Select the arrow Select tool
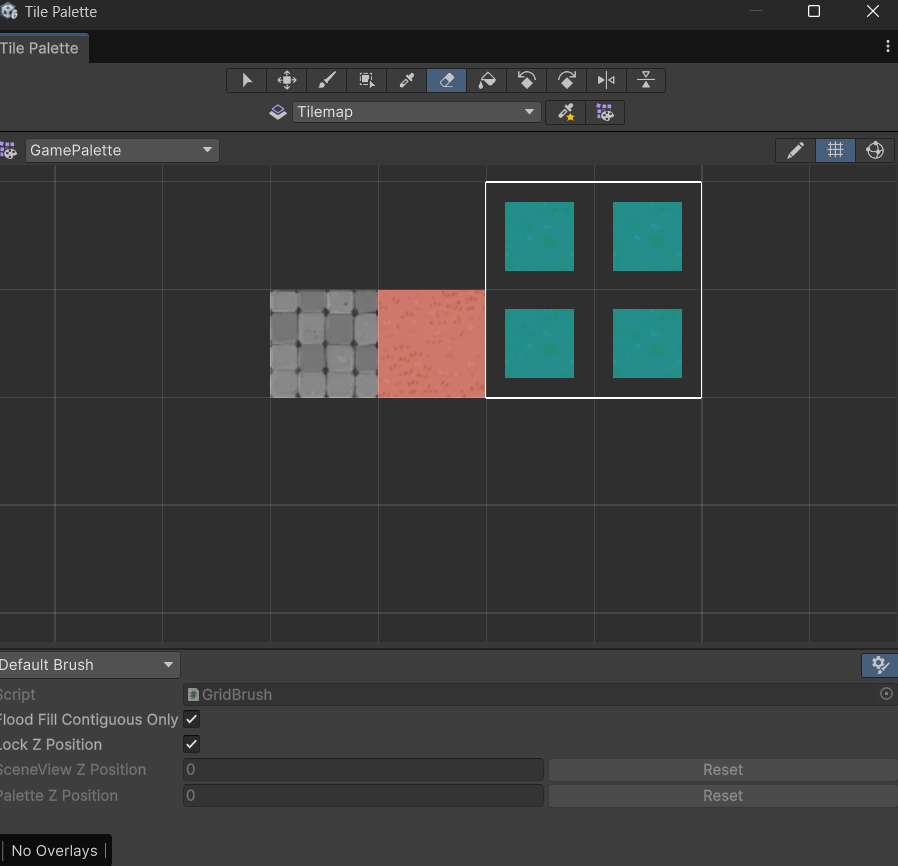Image resolution: width=898 pixels, height=866 pixels. [x=247, y=81]
